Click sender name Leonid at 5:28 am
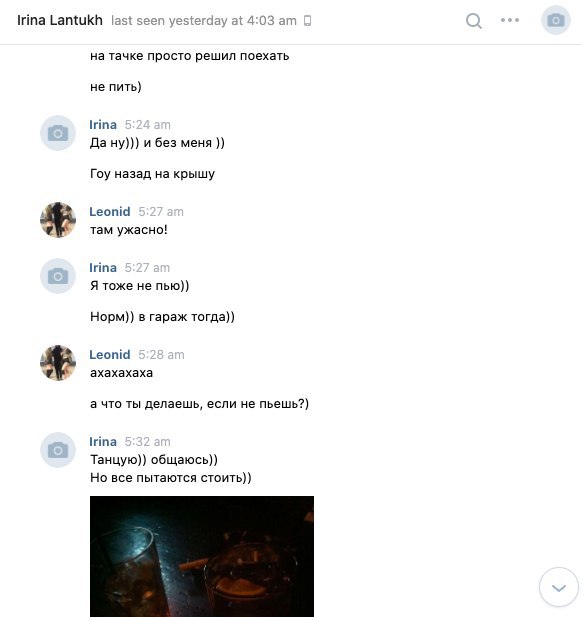The image size is (582, 617). tap(110, 355)
